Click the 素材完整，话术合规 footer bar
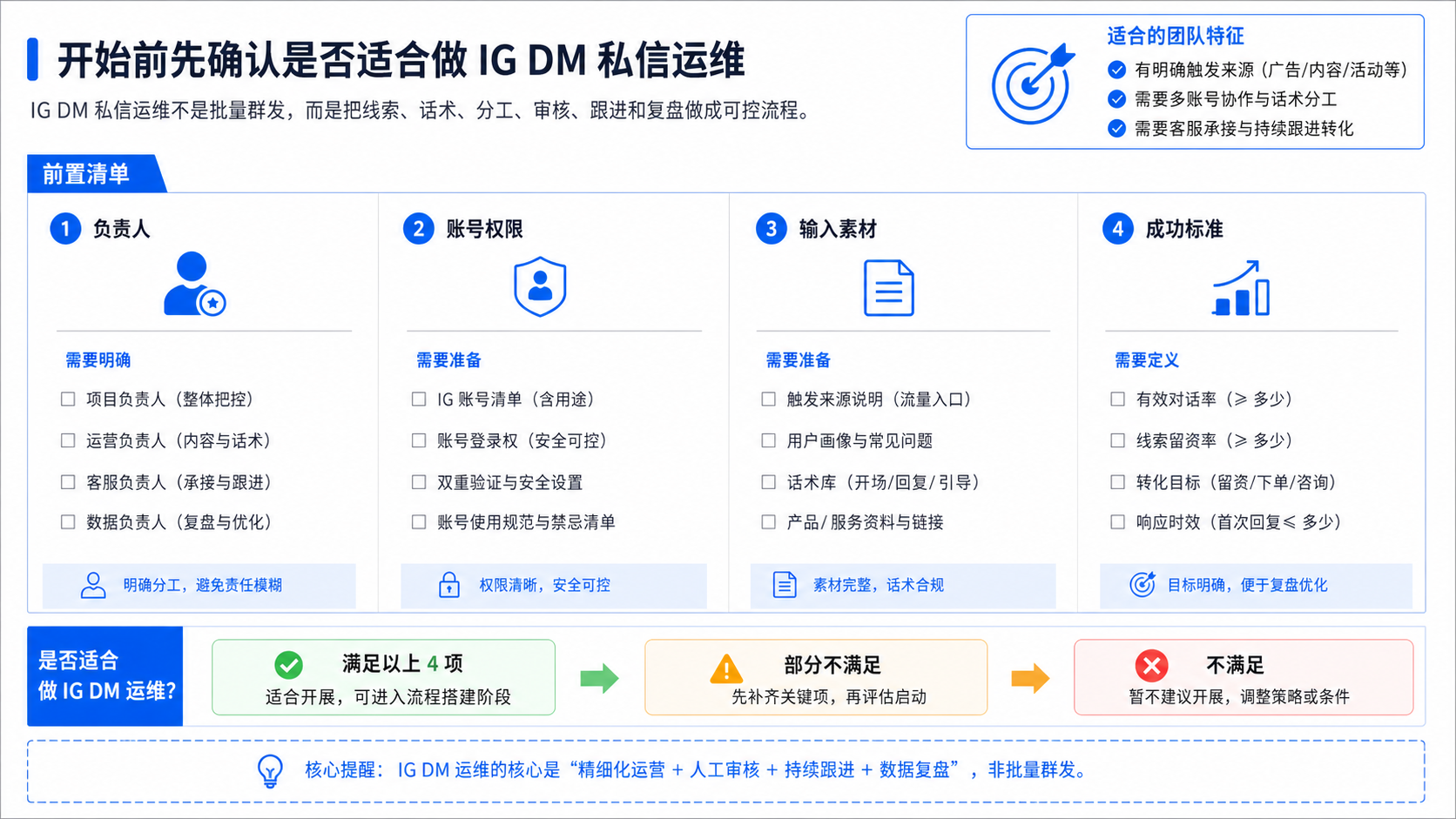This screenshot has height=819, width=1456. [x=903, y=586]
